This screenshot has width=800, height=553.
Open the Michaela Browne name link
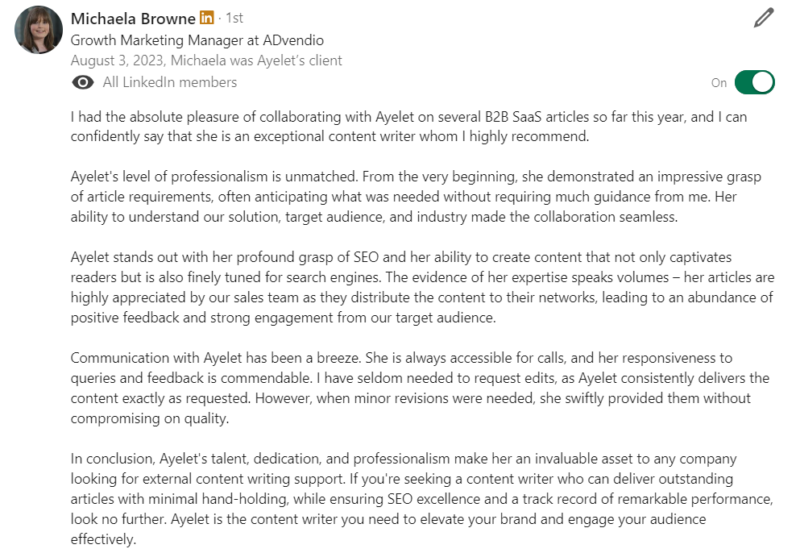[x=133, y=18]
